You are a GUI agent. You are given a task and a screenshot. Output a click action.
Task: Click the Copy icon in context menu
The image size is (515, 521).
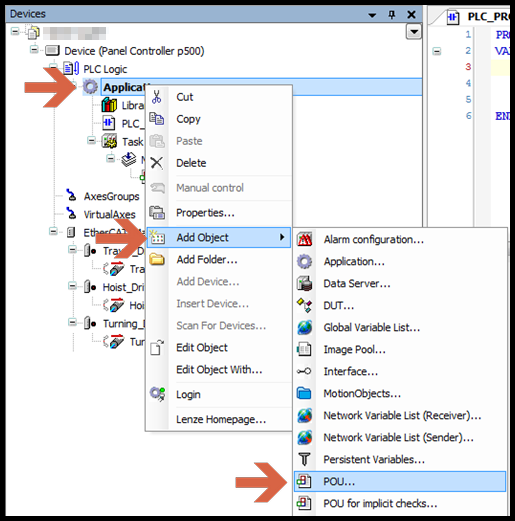[x=156, y=119]
